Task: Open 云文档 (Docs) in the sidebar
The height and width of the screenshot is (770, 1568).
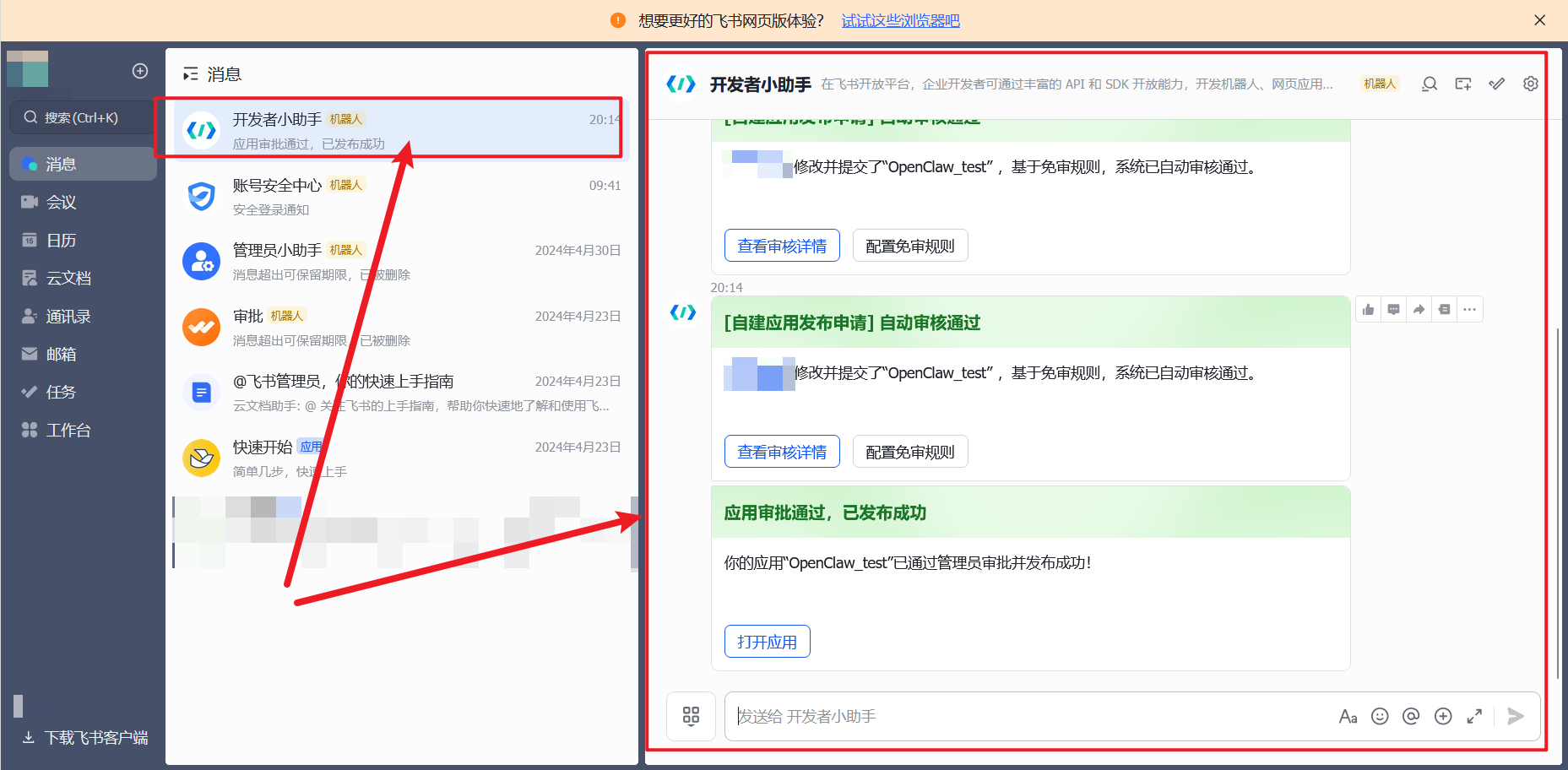Action: pyautogui.click(x=68, y=278)
